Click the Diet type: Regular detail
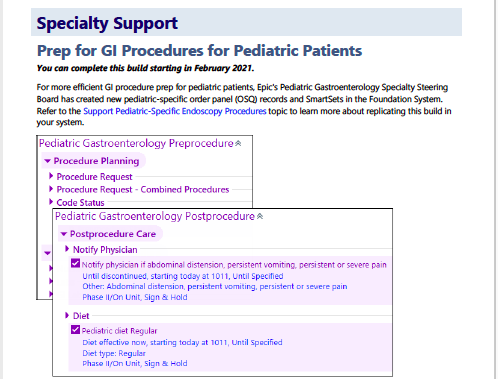Screen dimensions: 498x379 click(x=114, y=353)
